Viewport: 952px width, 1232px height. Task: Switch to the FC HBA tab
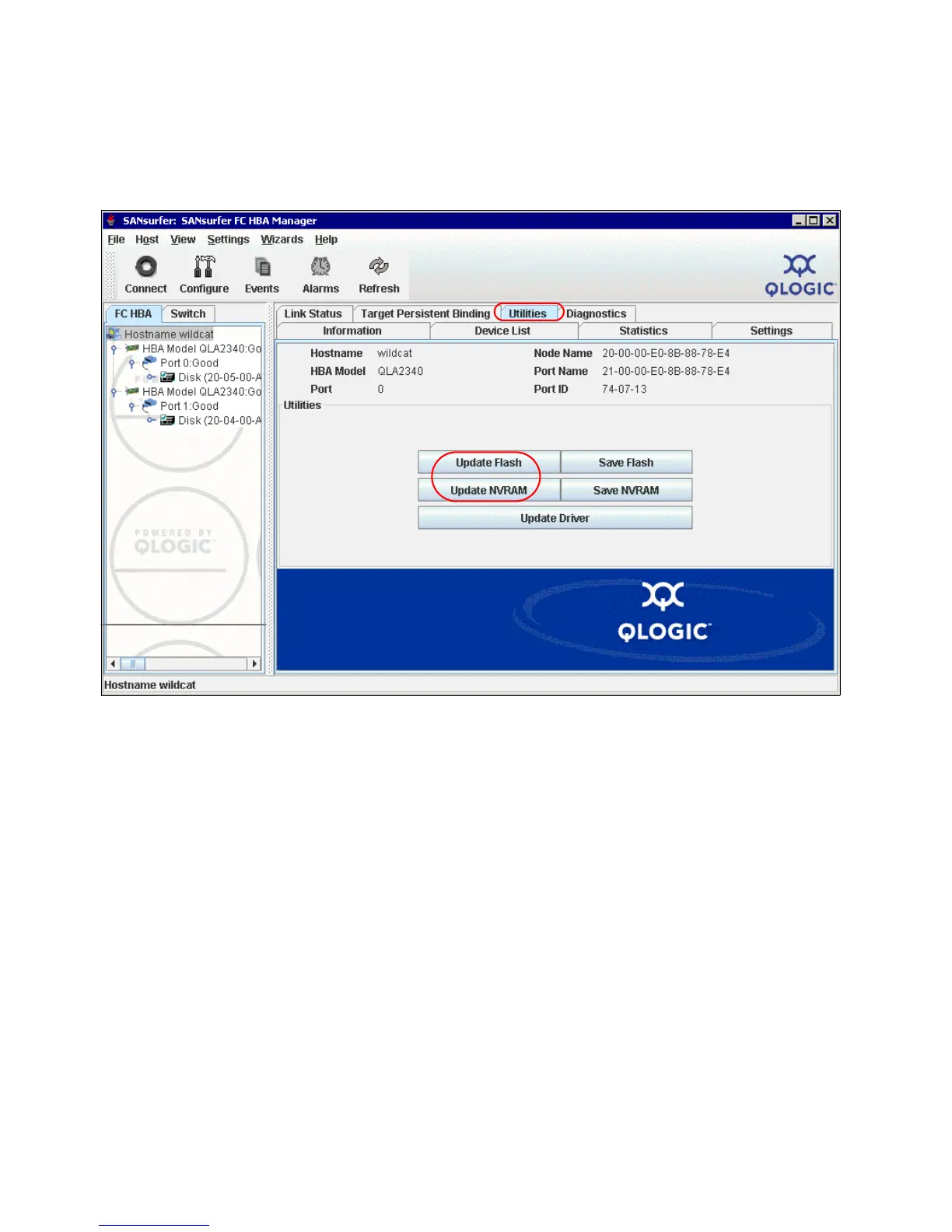point(133,313)
